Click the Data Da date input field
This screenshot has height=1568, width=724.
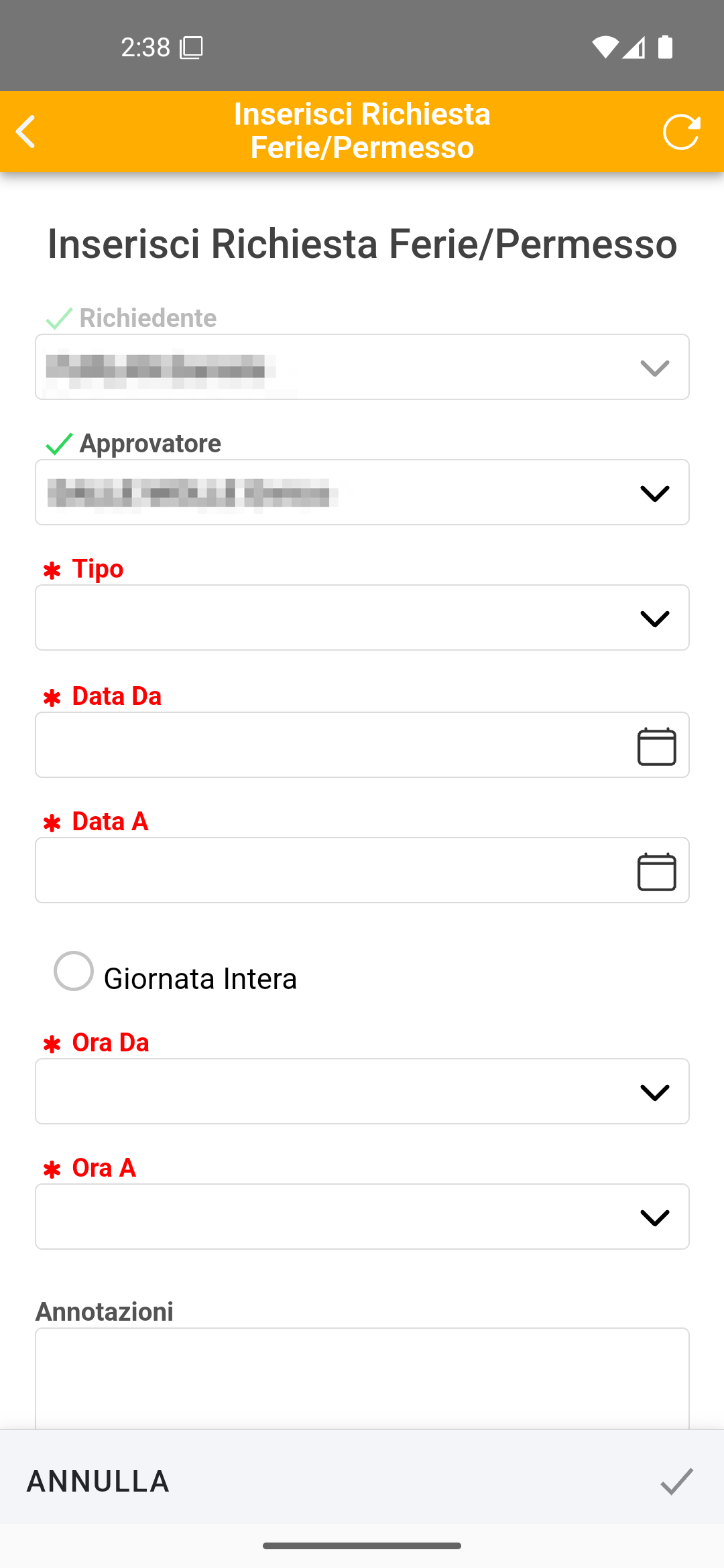[322, 745]
